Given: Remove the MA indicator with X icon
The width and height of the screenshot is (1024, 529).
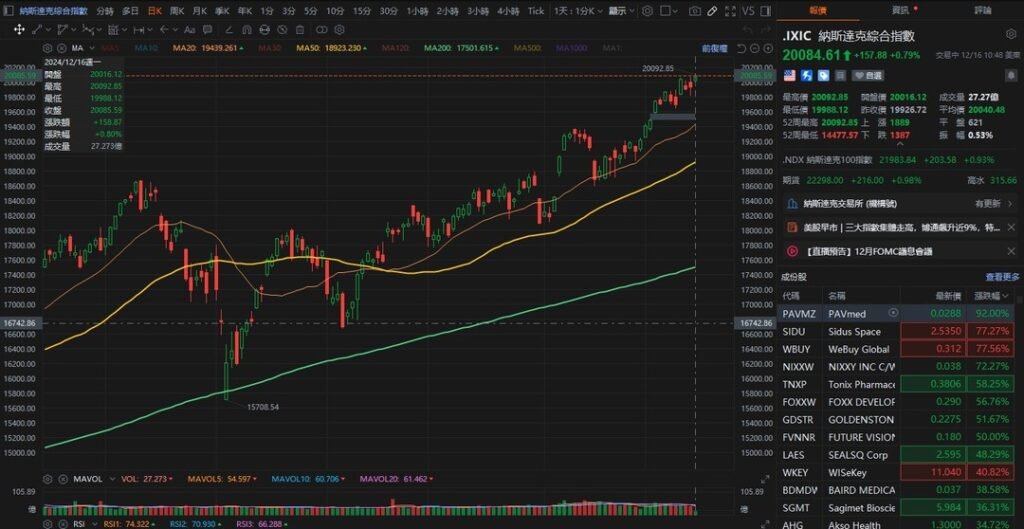Looking at the screenshot, I should 61,48.
